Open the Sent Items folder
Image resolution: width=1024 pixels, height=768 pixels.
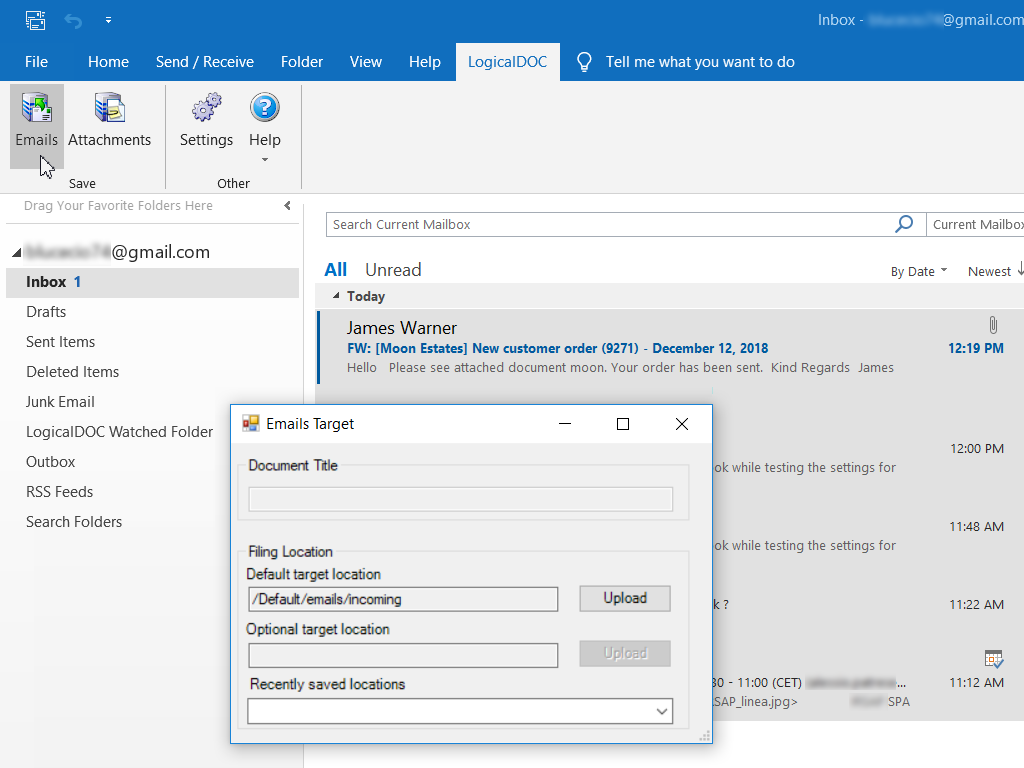60,342
